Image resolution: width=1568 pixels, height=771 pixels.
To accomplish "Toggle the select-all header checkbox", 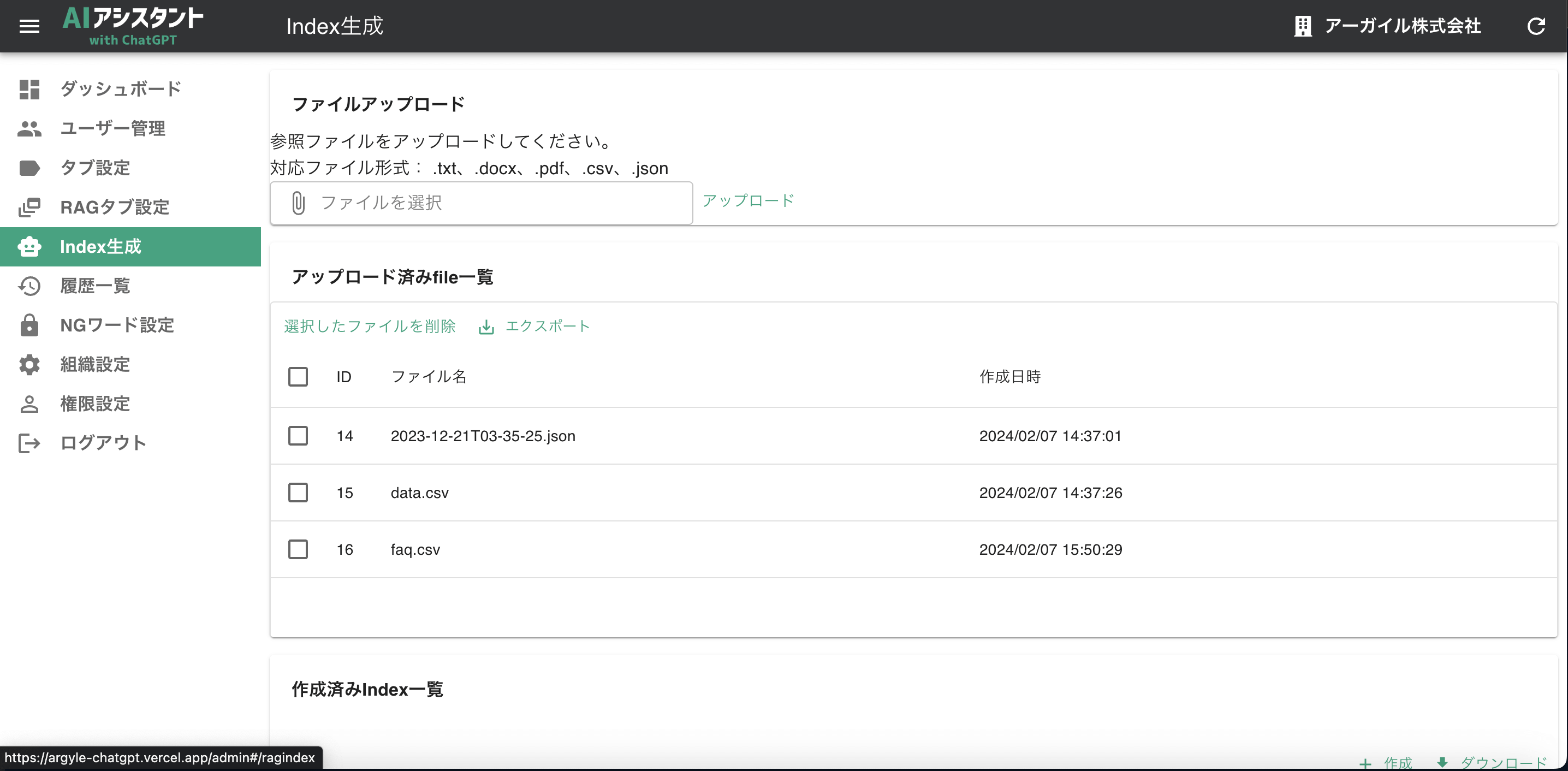I will [x=298, y=376].
